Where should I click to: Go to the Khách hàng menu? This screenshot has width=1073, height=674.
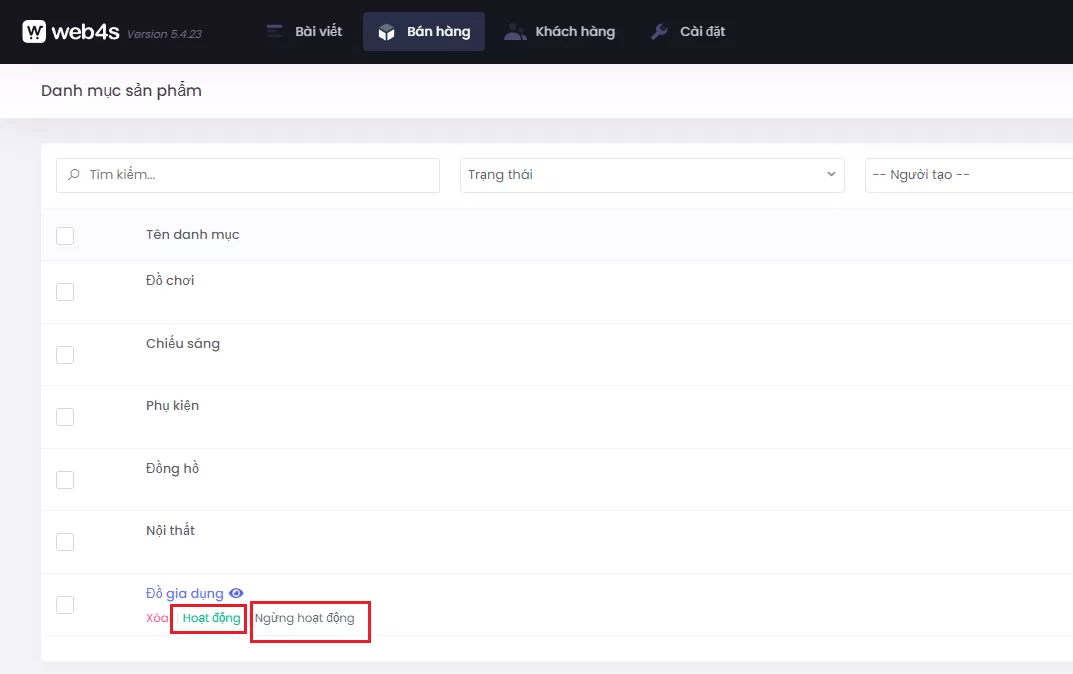click(x=574, y=32)
